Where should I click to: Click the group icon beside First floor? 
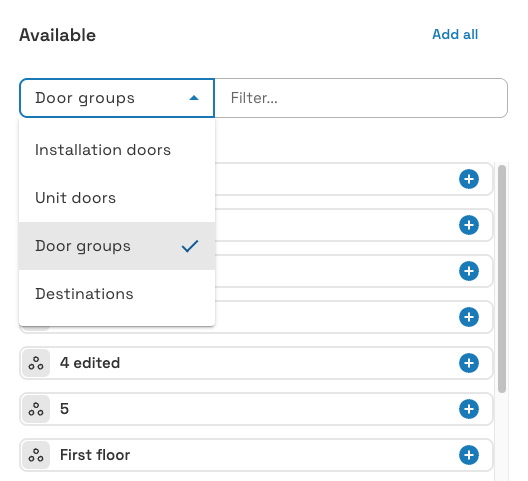tap(36, 455)
